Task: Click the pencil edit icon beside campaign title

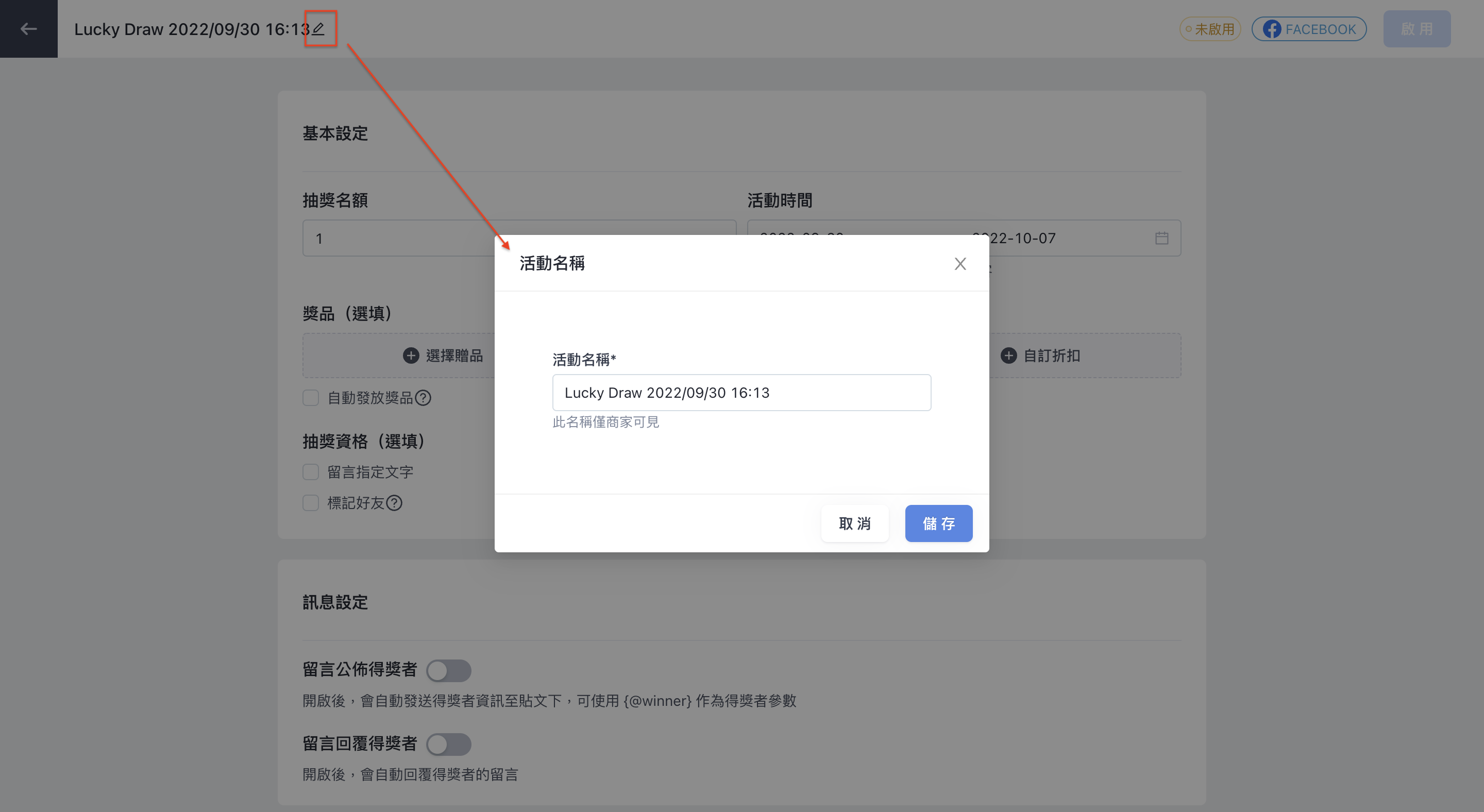Action: pos(318,28)
